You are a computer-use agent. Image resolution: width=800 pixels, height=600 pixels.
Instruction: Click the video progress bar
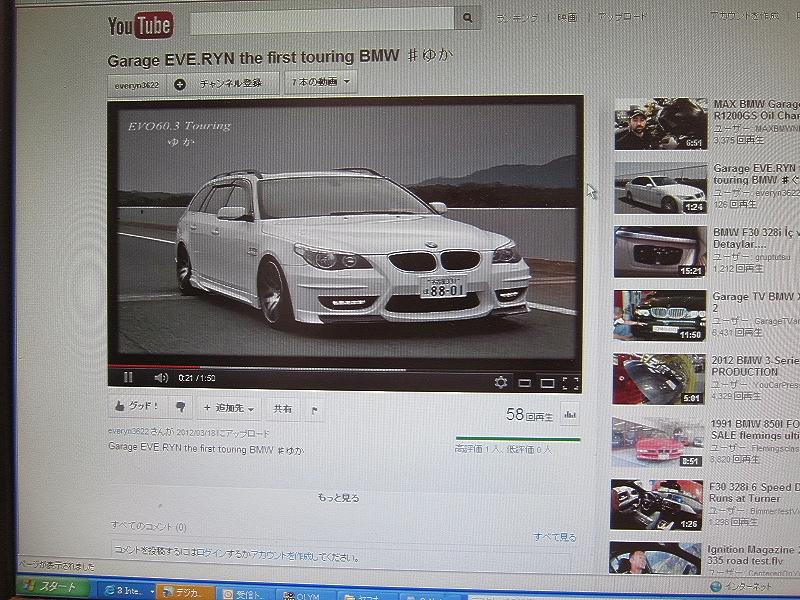coord(344,367)
